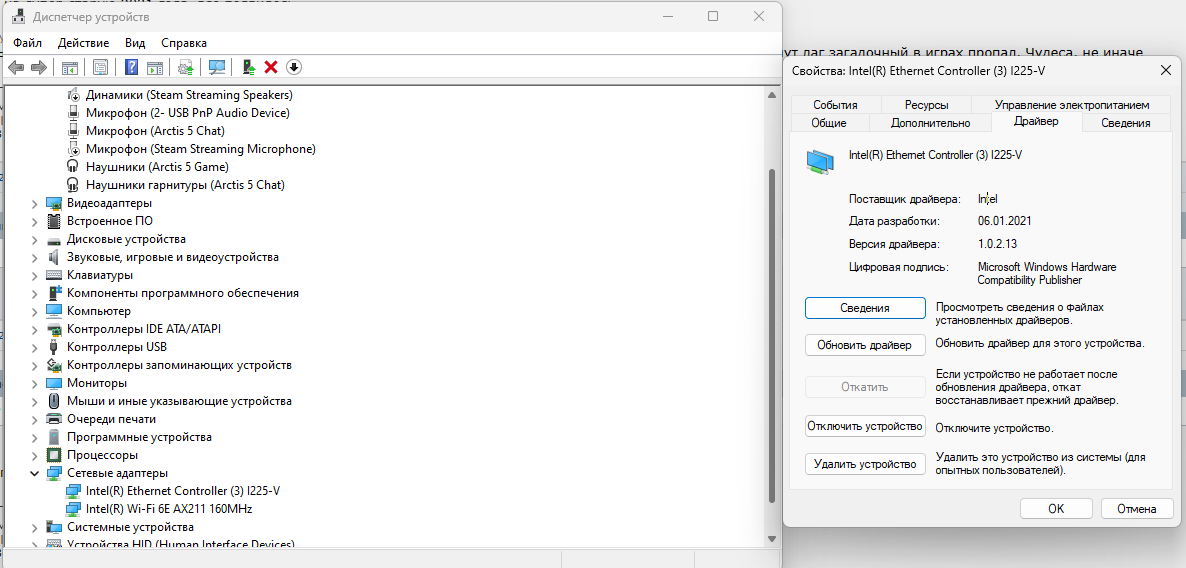Expand the Встроенное ПО node

coord(35,221)
